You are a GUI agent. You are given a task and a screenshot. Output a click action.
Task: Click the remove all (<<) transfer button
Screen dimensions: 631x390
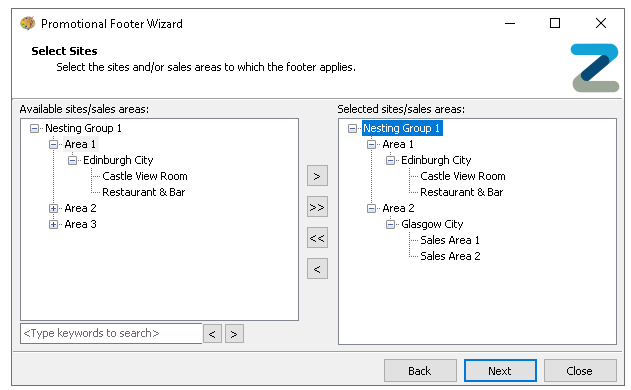point(317,238)
